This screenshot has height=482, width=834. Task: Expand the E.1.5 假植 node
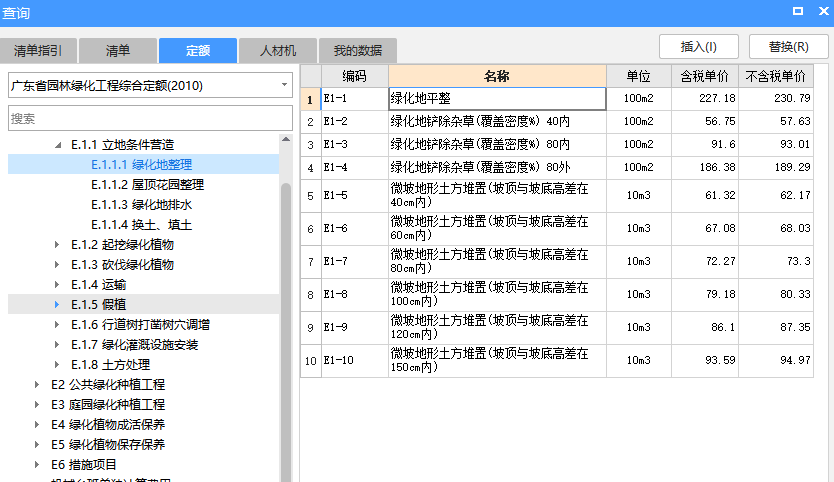(x=57, y=304)
